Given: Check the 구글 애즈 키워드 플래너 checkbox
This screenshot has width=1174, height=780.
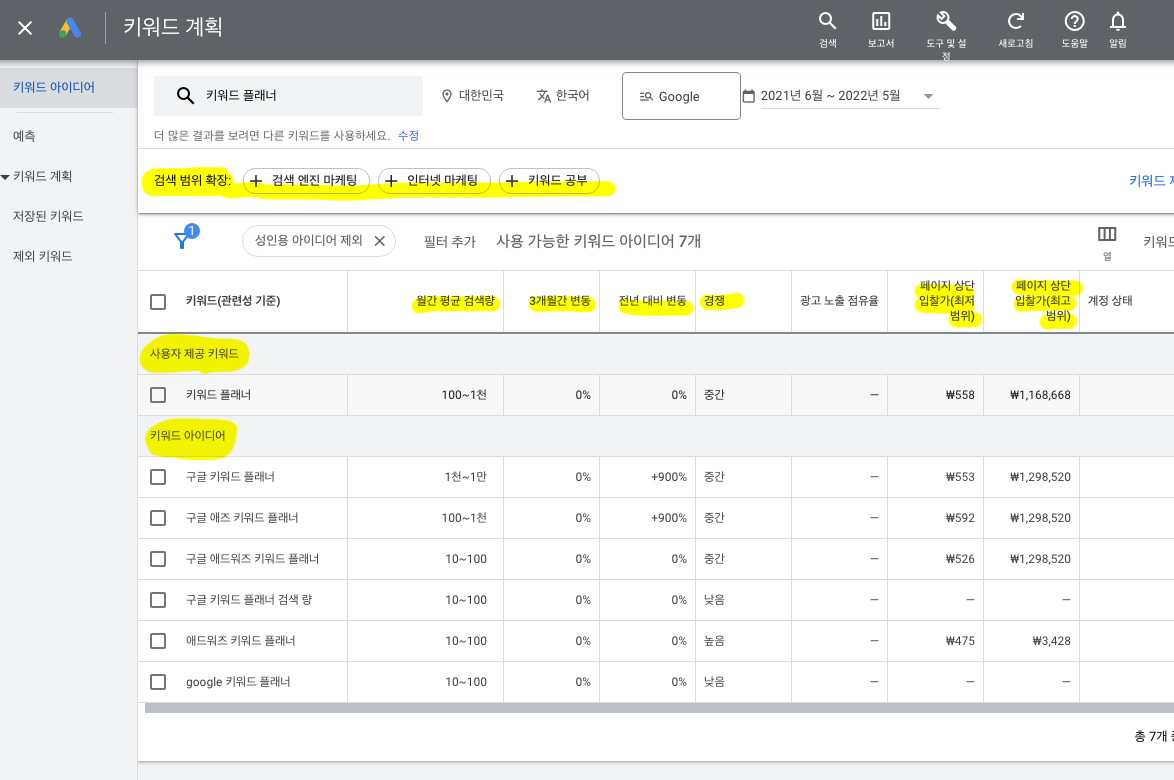Looking at the screenshot, I should coord(158,518).
